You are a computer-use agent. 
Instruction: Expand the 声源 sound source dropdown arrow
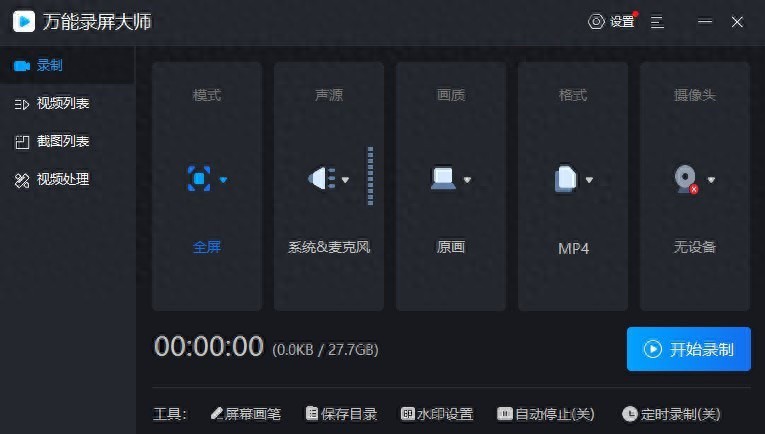click(x=346, y=180)
